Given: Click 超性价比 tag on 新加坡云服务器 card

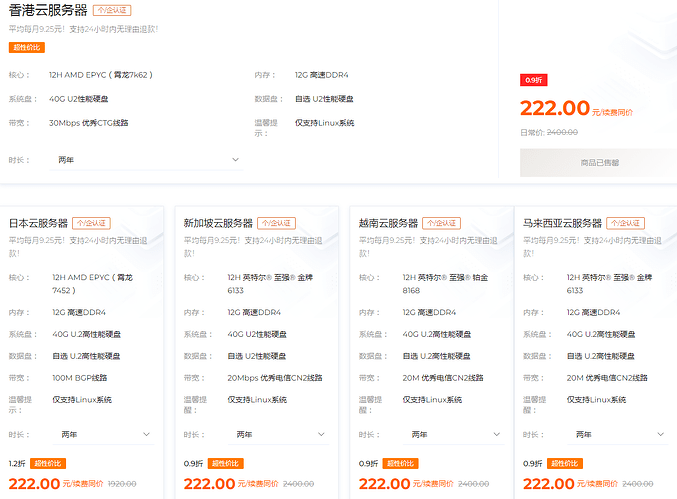Looking at the screenshot, I should pos(226,464).
